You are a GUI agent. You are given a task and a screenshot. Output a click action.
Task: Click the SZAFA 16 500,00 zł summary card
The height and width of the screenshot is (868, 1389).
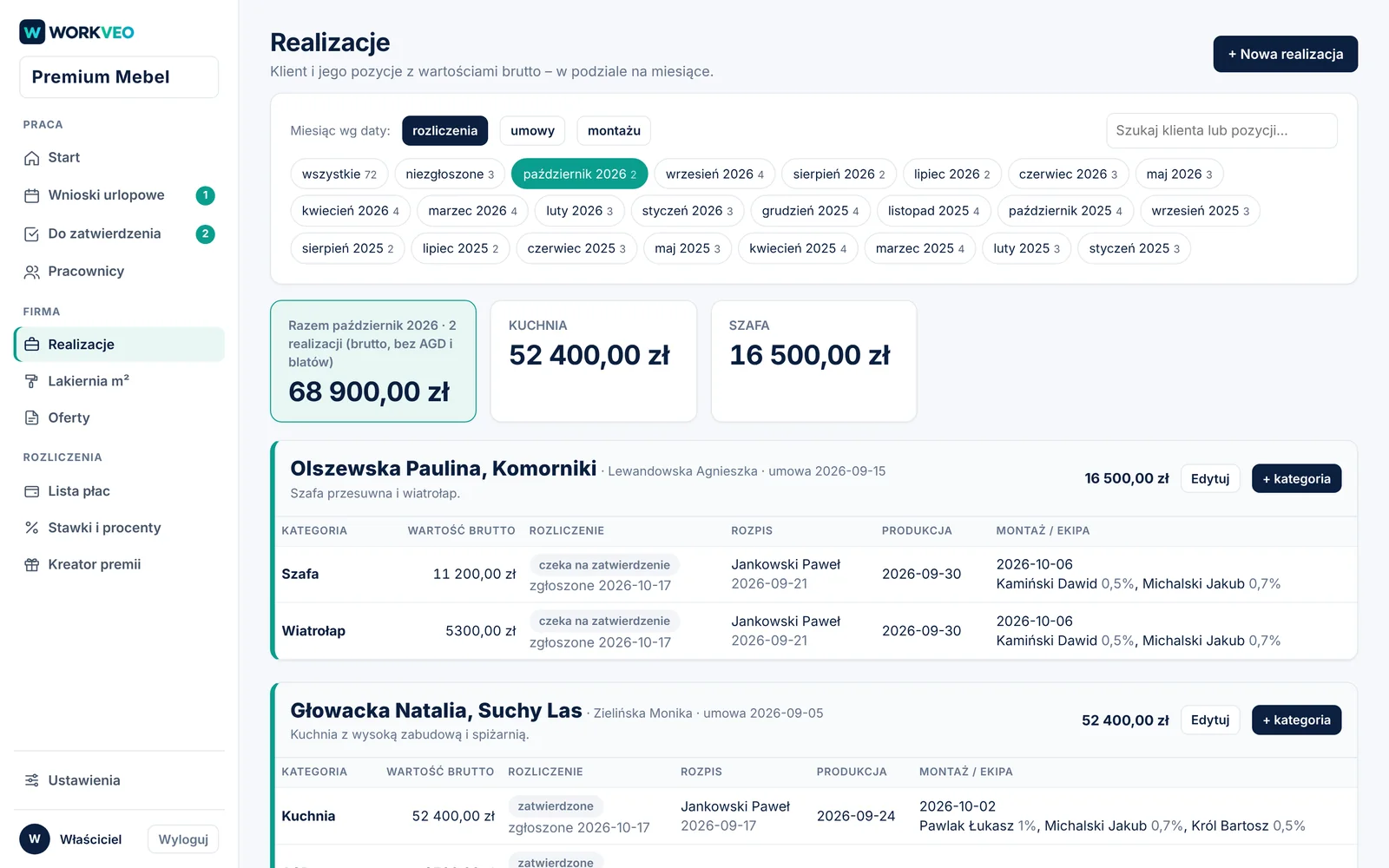coord(813,361)
